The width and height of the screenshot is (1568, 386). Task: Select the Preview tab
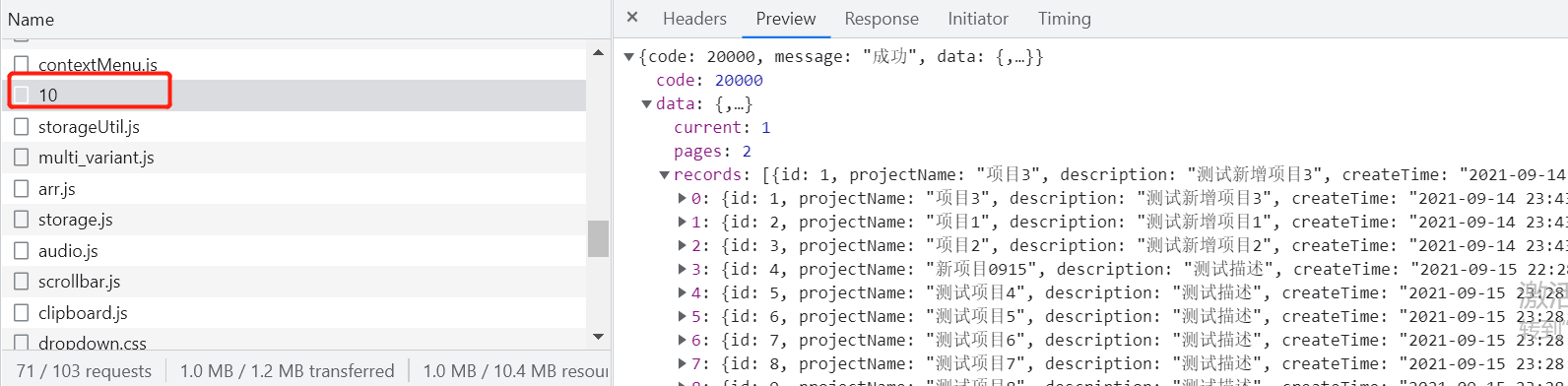(x=786, y=19)
